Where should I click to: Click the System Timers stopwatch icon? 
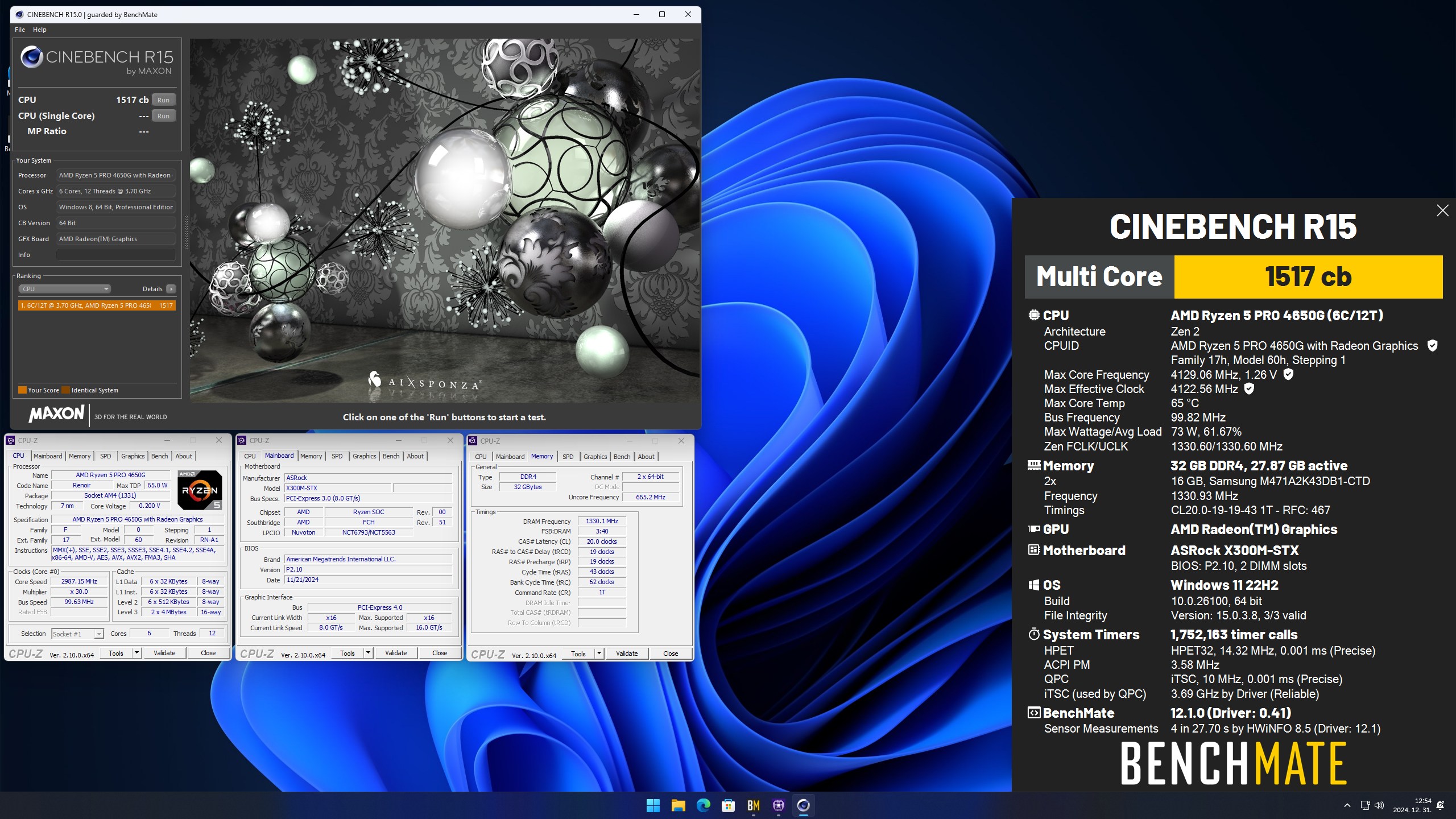pos(1034,634)
